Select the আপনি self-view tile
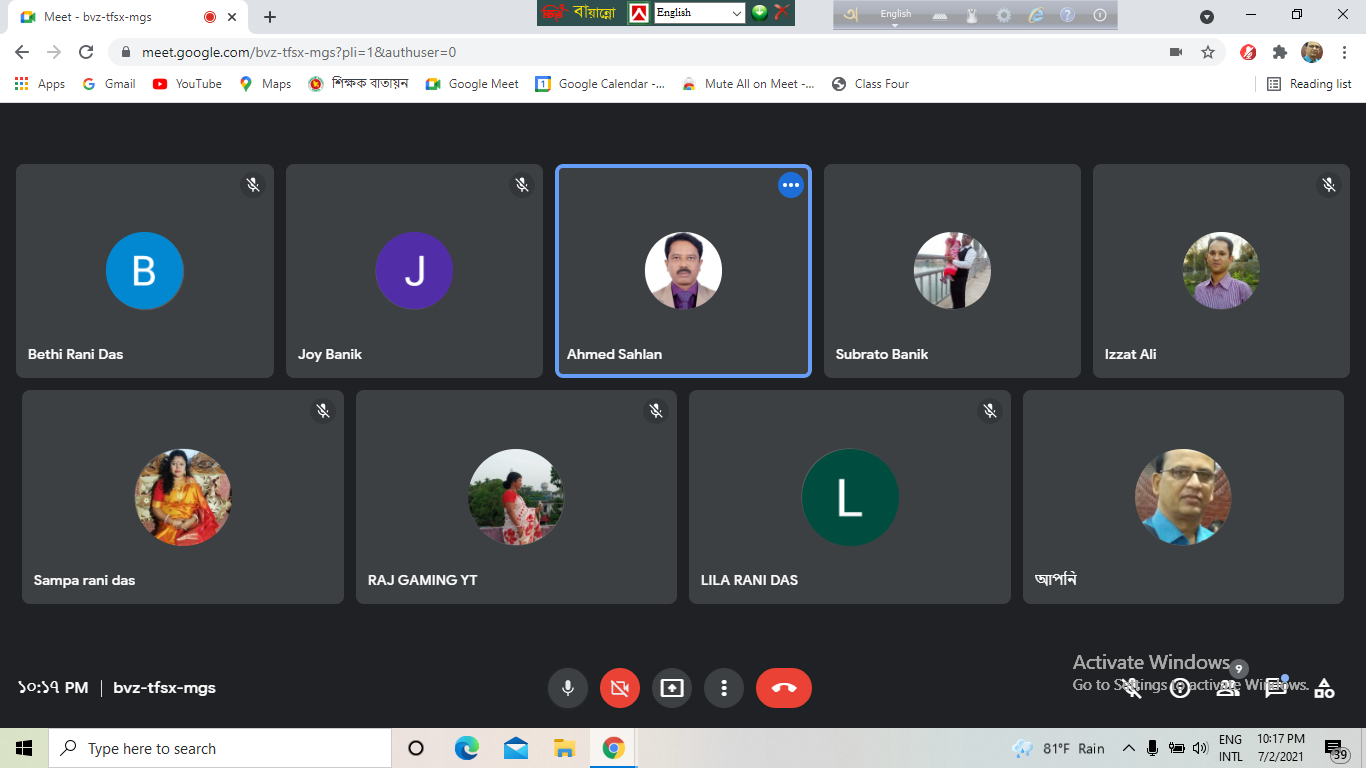This screenshot has width=1366, height=768. click(1183, 497)
